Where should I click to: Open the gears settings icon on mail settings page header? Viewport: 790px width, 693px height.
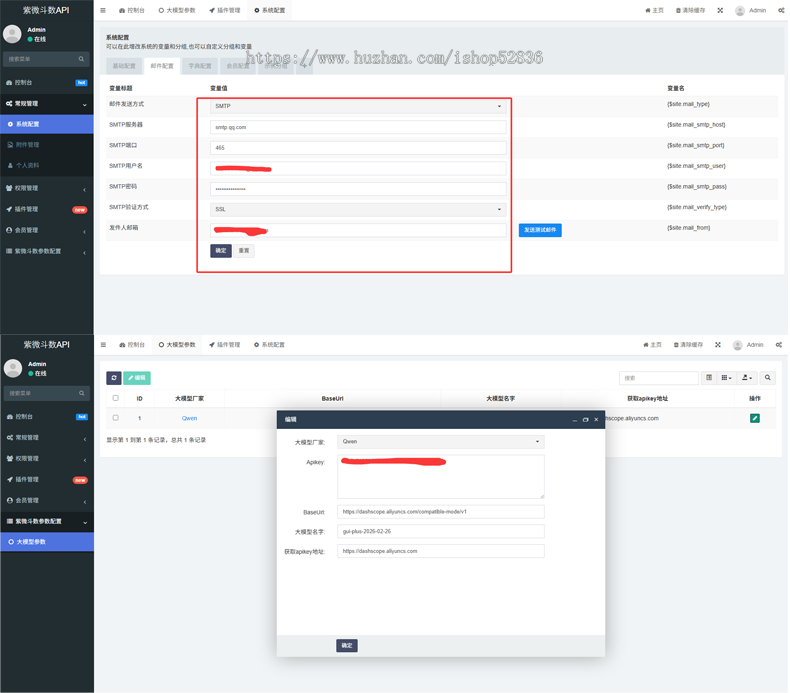[x=780, y=10]
